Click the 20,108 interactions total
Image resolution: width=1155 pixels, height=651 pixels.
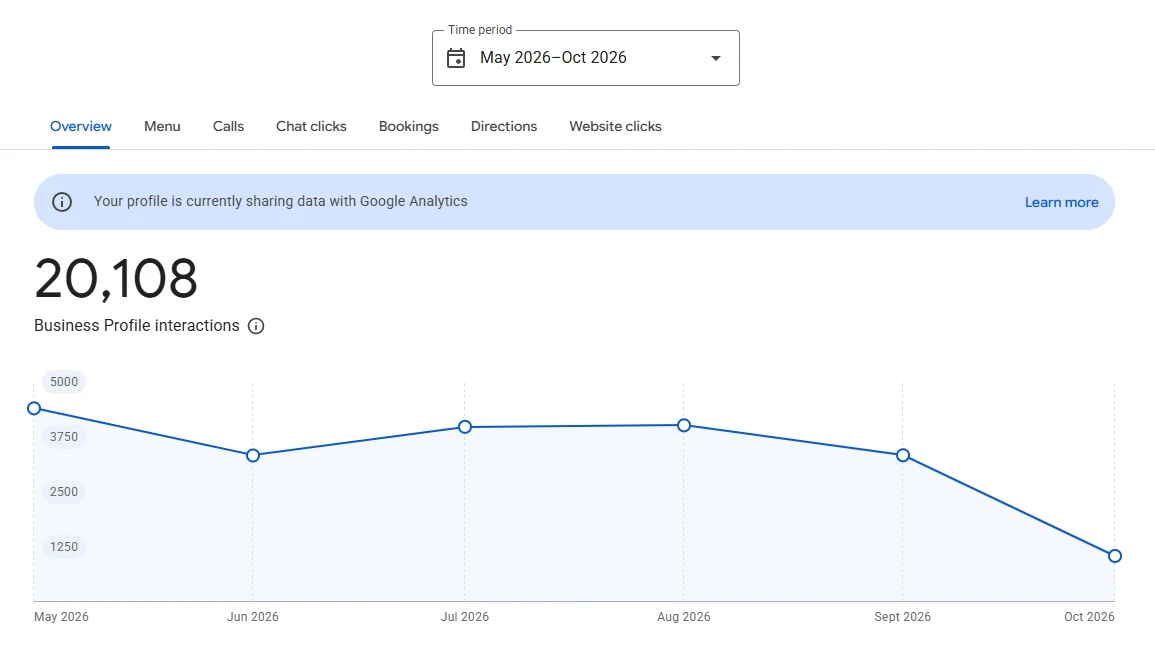coord(116,280)
